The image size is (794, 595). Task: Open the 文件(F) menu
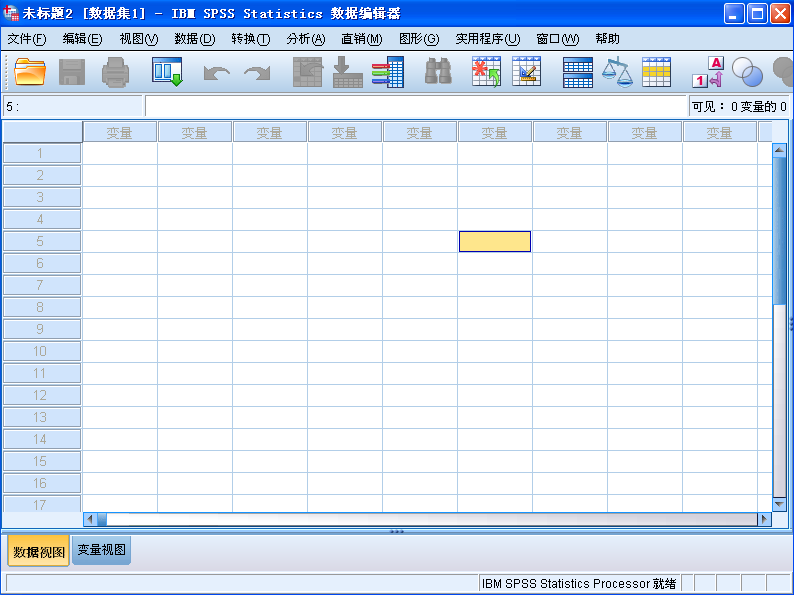coord(26,39)
